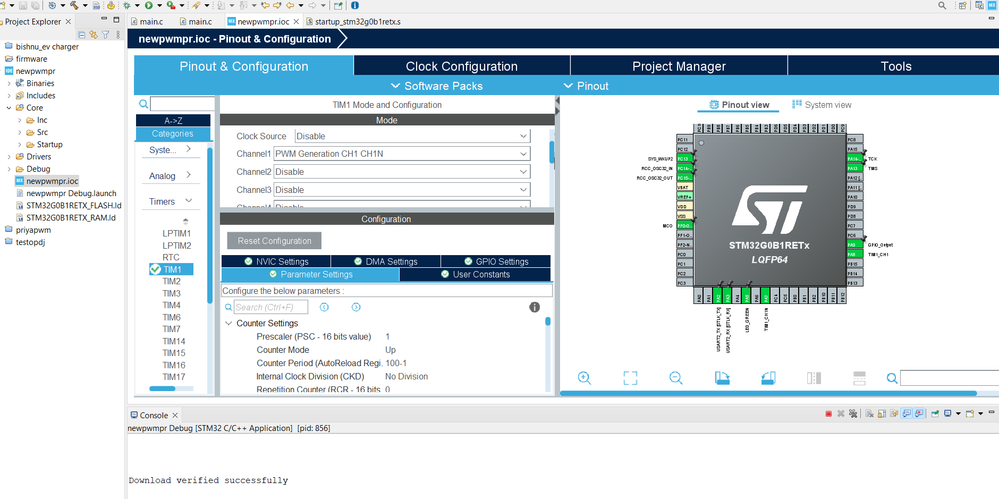
Task: Open the startup_stm32g0b1retx.s editor tab
Action: pyautogui.click(x=354, y=21)
